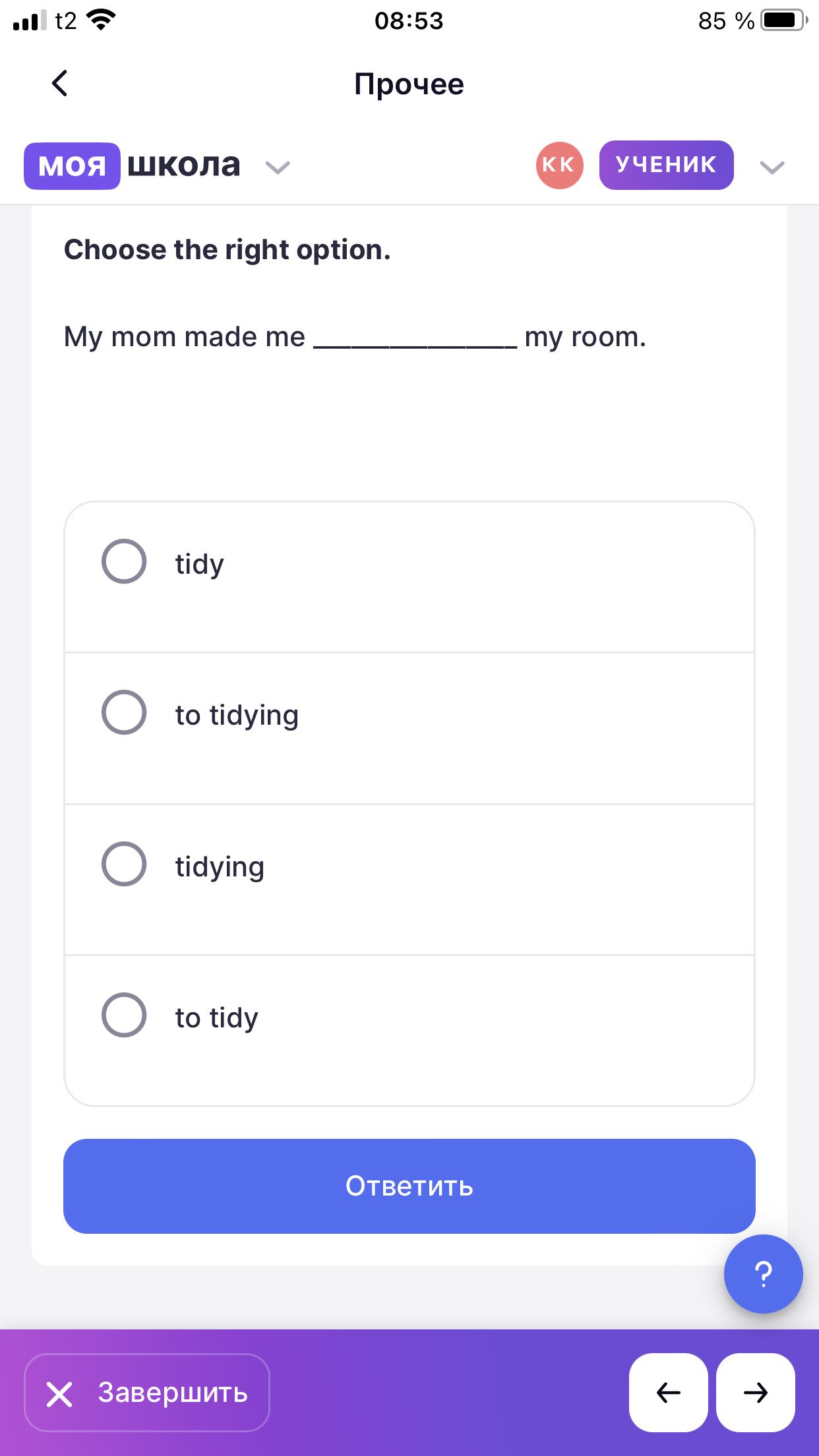The width and height of the screenshot is (819, 1456).
Task: Tap the back chevron arrow
Action: [x=60, y=84]
